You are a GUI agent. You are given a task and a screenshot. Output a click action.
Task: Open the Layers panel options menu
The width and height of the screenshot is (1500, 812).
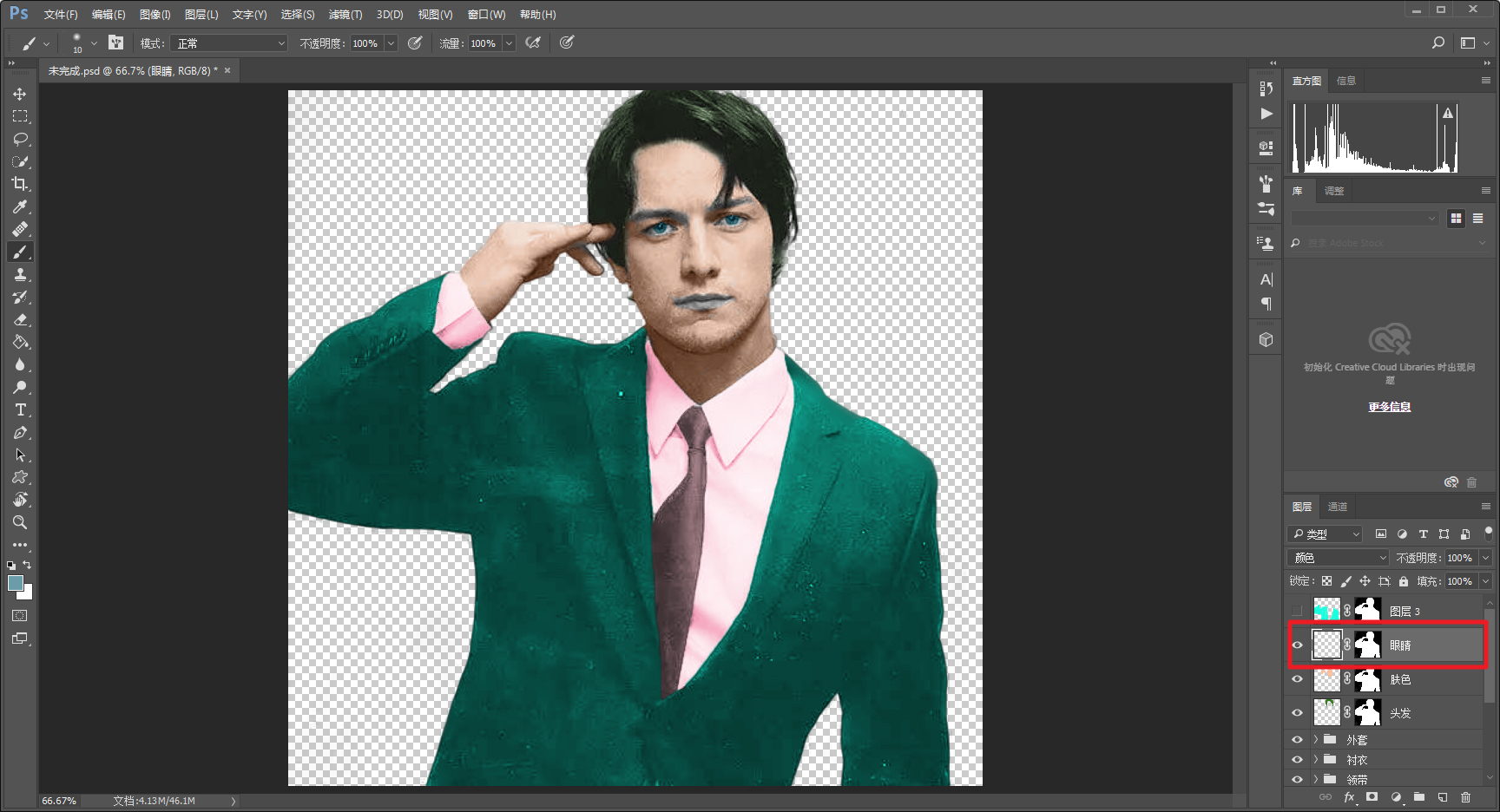pyautogui.click(x=1485, y=507)
